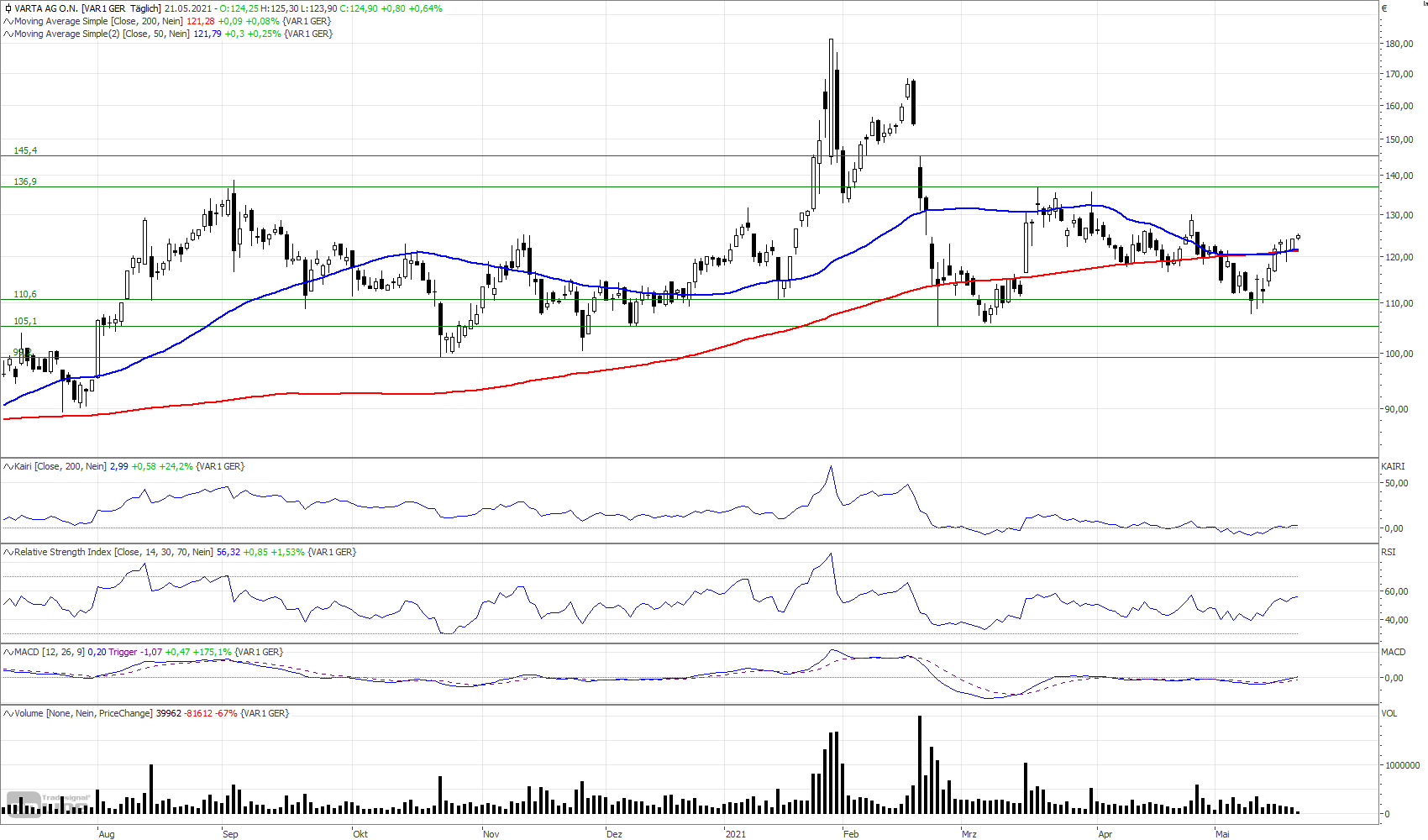This screenshot has width=1428, height=840.
Task: Click the Feb label on the time axis
Action: (851, 834)
